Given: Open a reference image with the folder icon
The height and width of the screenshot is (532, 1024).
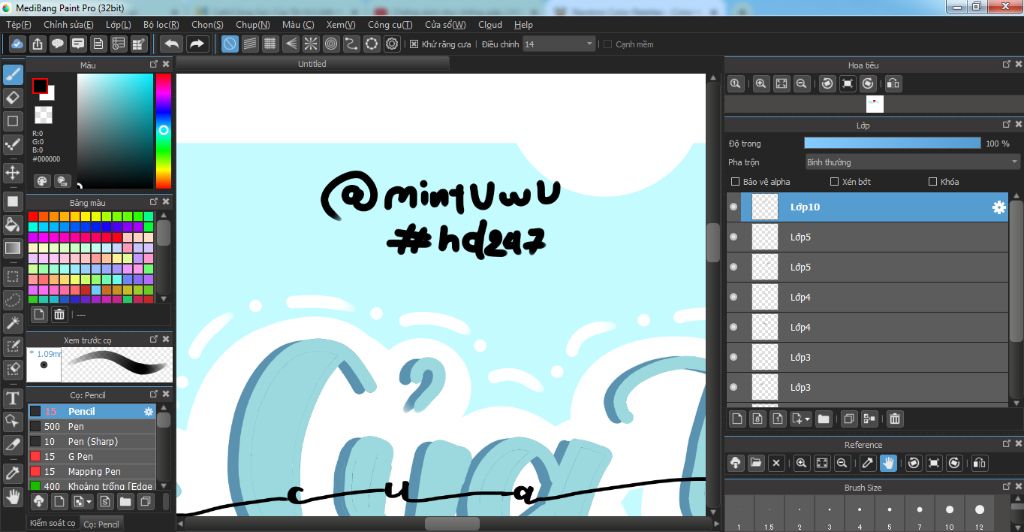Looking at the screenshot, I should pyautogui.click(x=756, y=463).
